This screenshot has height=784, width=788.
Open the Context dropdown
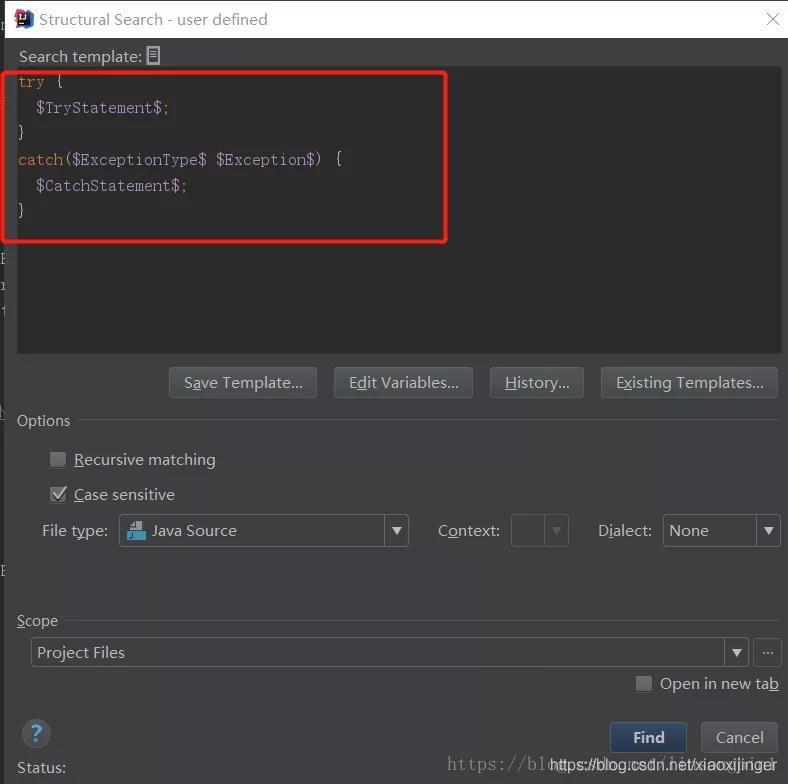point(540,531)
